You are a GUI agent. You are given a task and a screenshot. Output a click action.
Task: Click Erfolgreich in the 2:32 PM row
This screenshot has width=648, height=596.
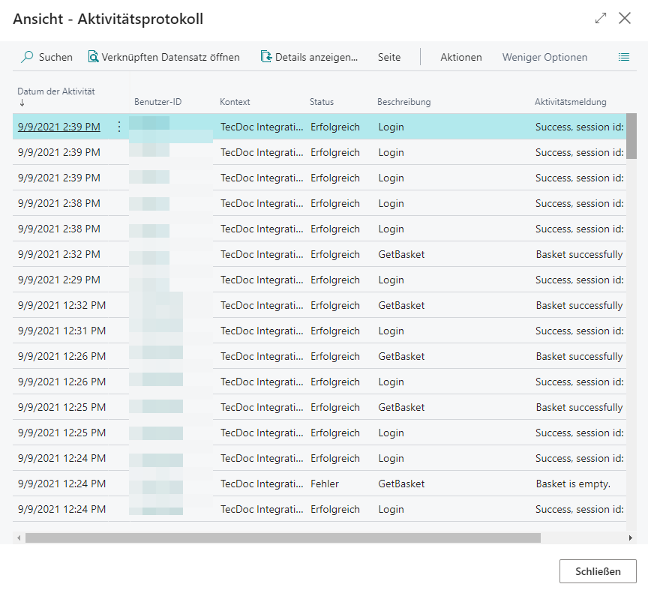[335, 254]
